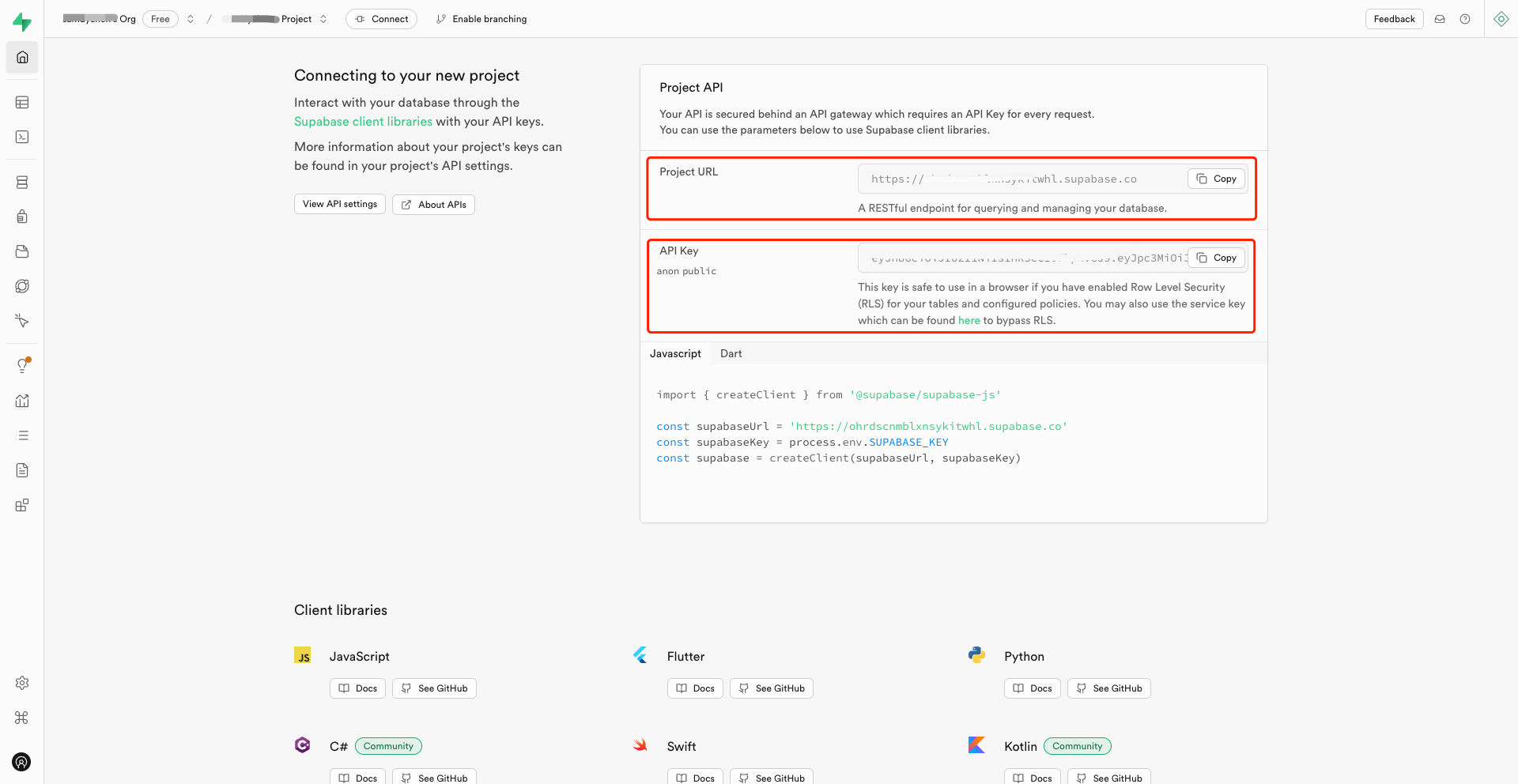Open the Reports chart icon

pyautogui.click(x=22, y=401)
